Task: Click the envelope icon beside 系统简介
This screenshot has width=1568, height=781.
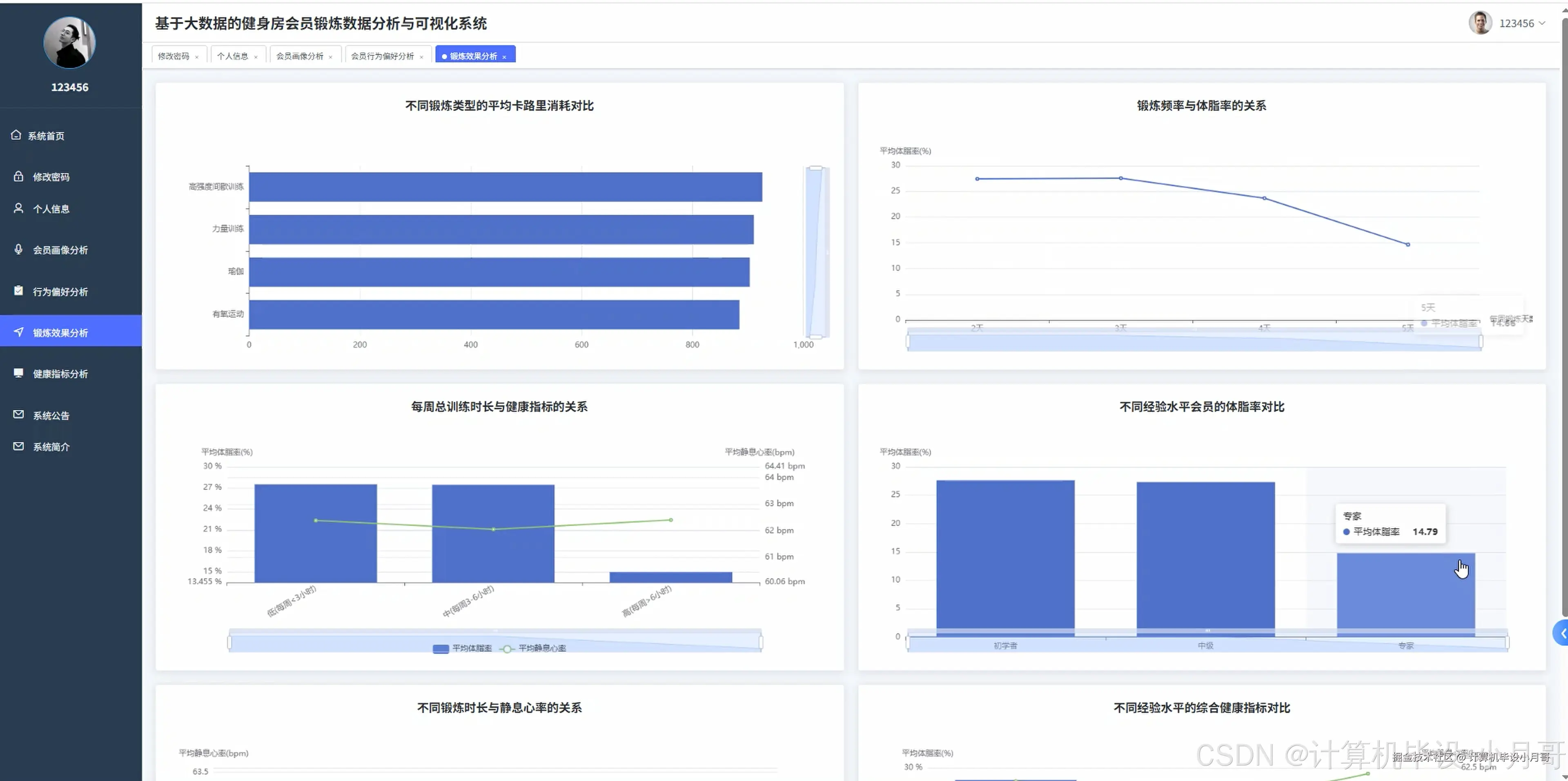Action: pos(19,446)
